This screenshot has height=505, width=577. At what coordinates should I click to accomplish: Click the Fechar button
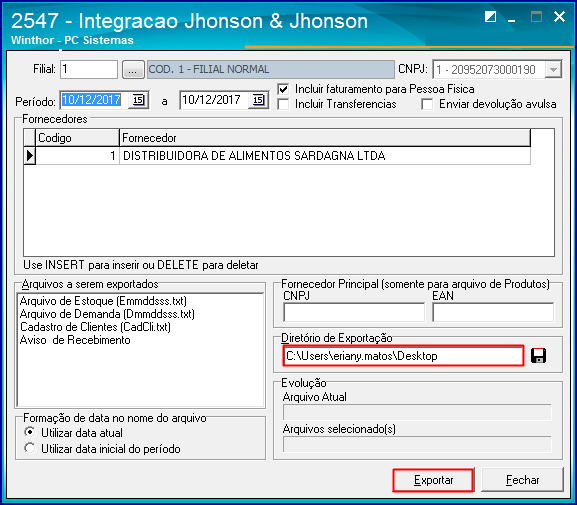[x=522, y=480]
